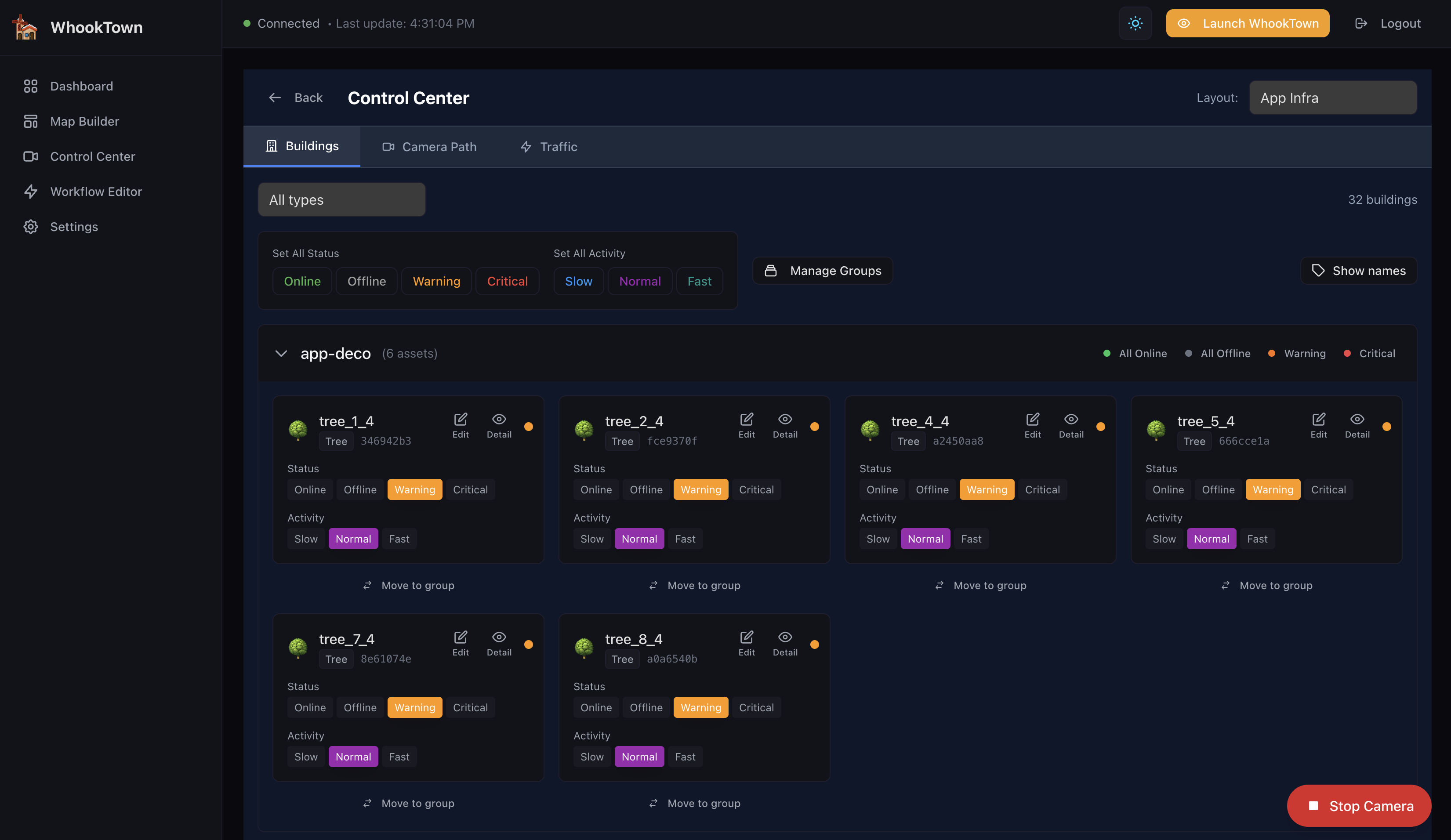Click WhookTown logo icon
Image resolution: width=1451 pixels, height=840 pixels.
25,27
